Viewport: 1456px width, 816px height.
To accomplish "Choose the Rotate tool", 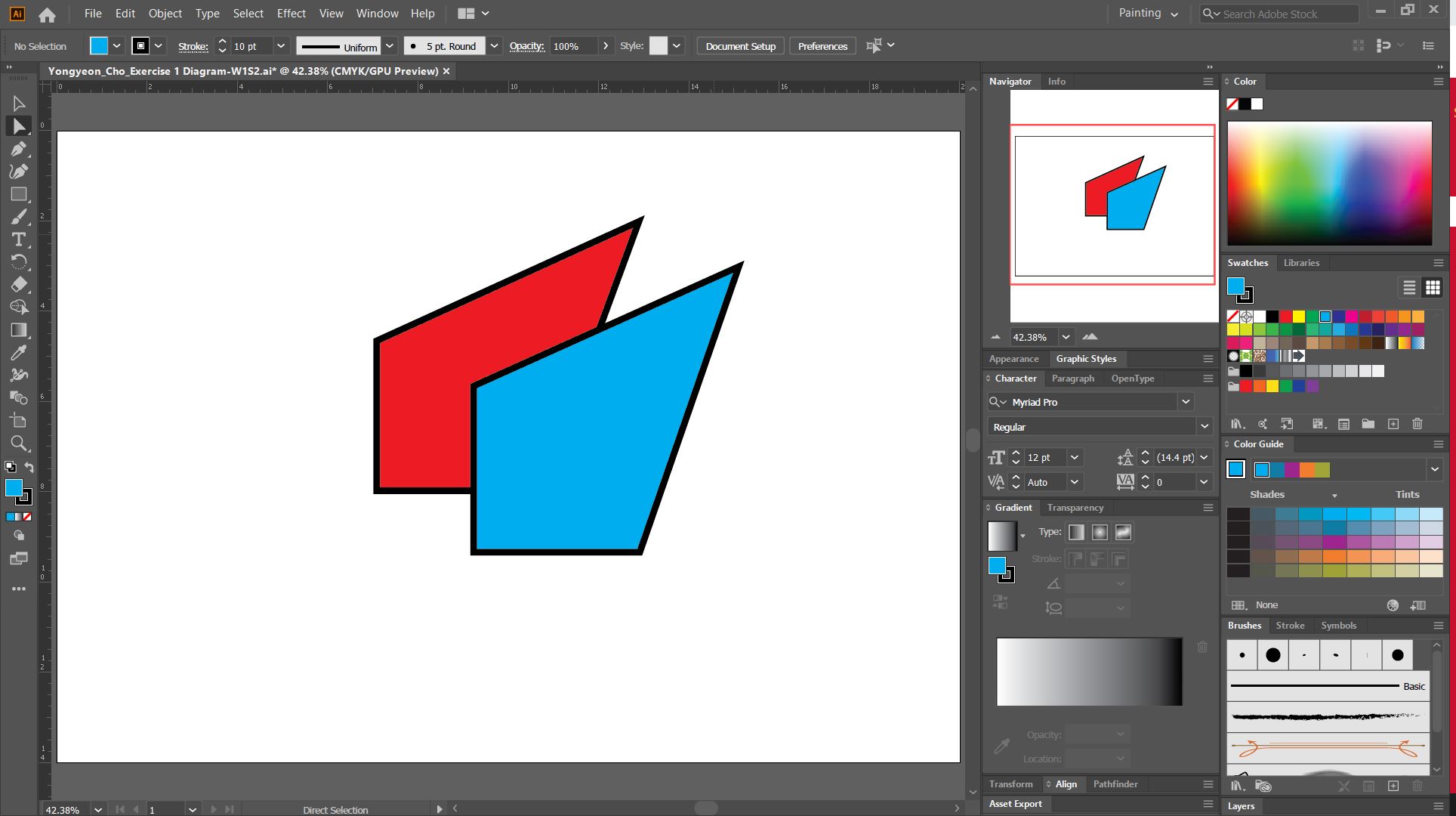I will [19, 262].
